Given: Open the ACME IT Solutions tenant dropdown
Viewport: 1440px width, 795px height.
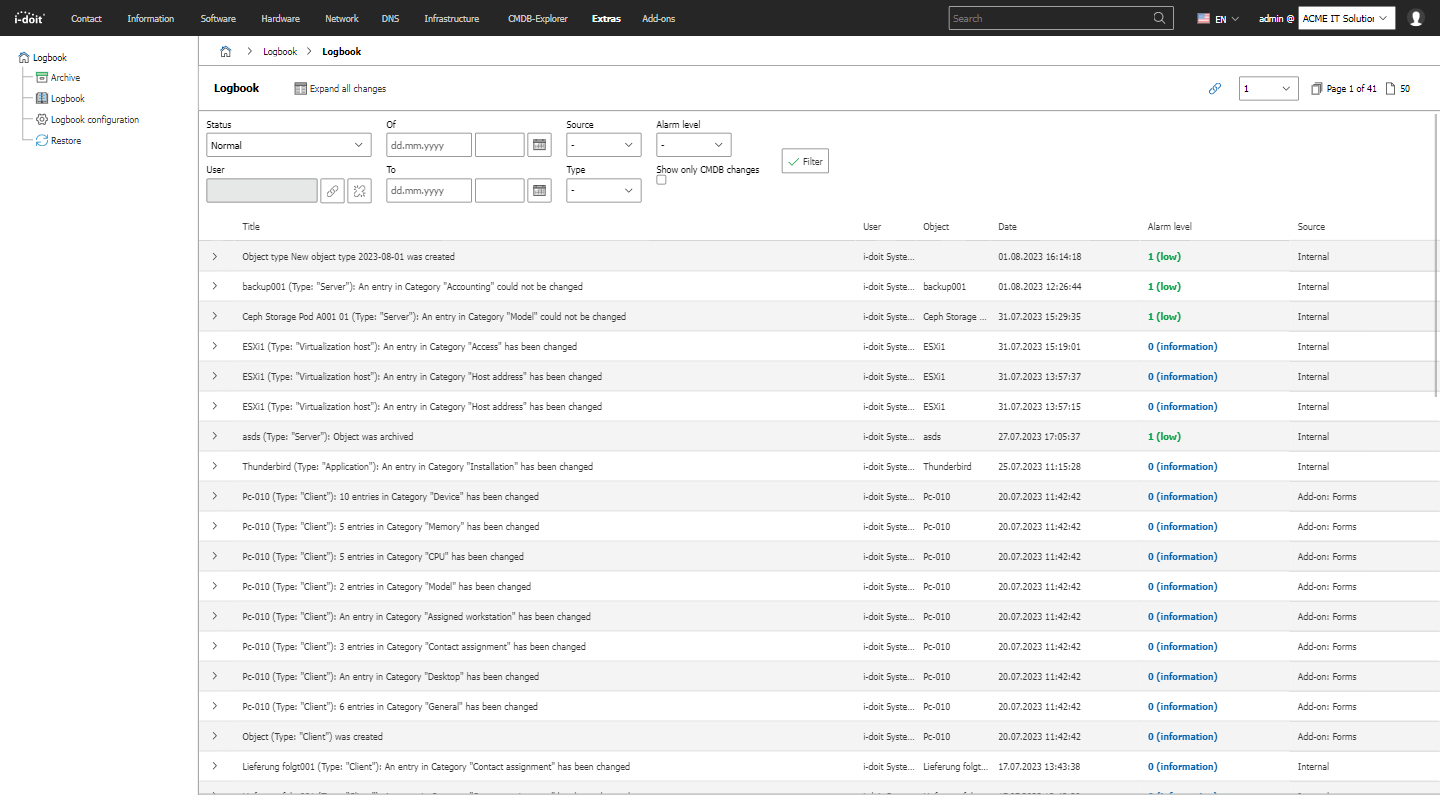Looking at the screenshot, I should point(1347,18).
